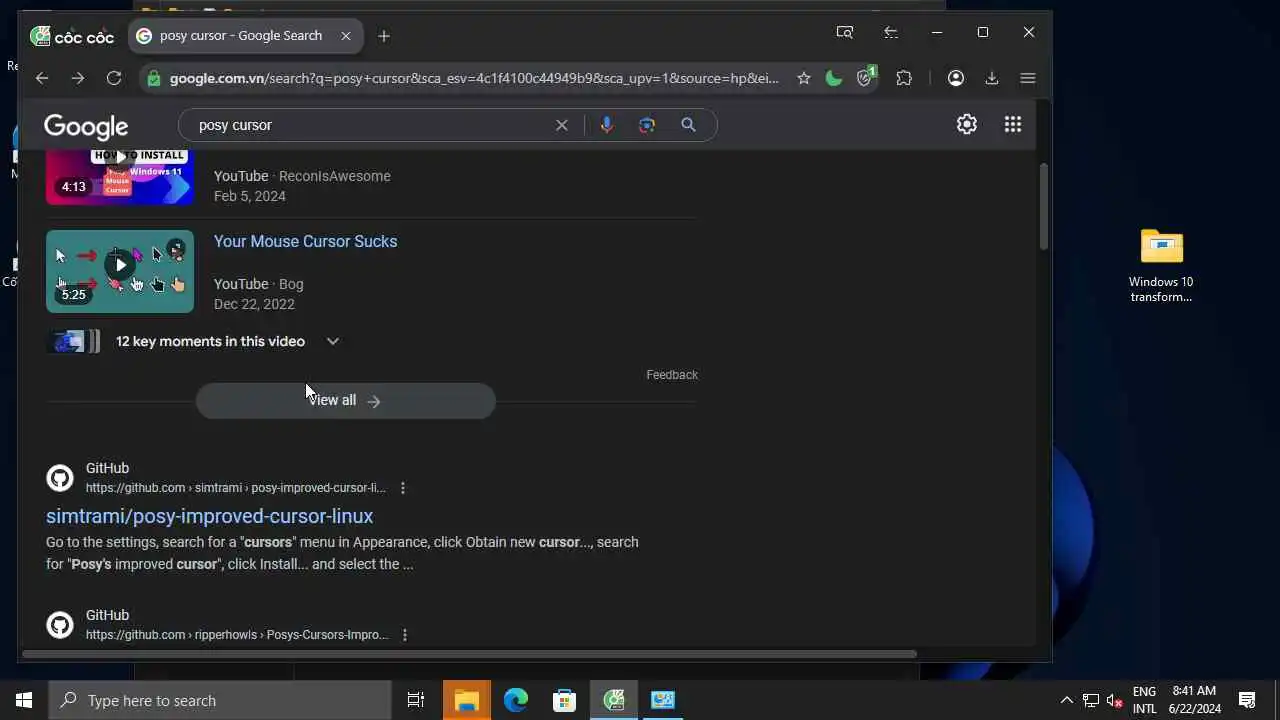Open a new browser tab
1280x720 pixels.
tap(384, 36)
